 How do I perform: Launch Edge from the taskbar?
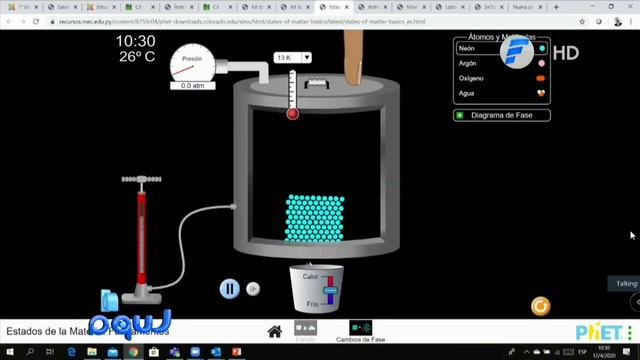pos(71,351)
